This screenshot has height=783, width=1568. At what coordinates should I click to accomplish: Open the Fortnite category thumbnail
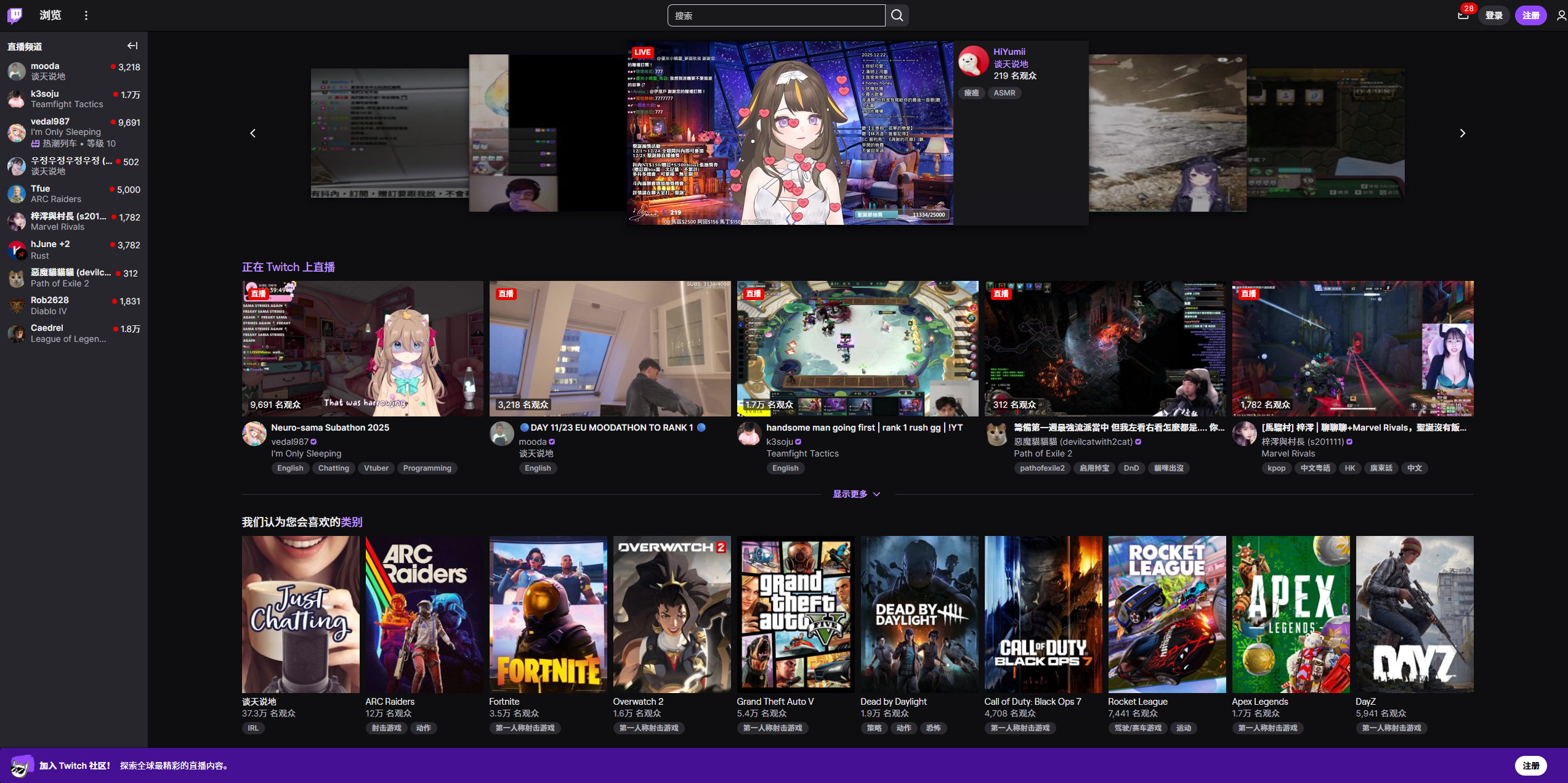548,614
